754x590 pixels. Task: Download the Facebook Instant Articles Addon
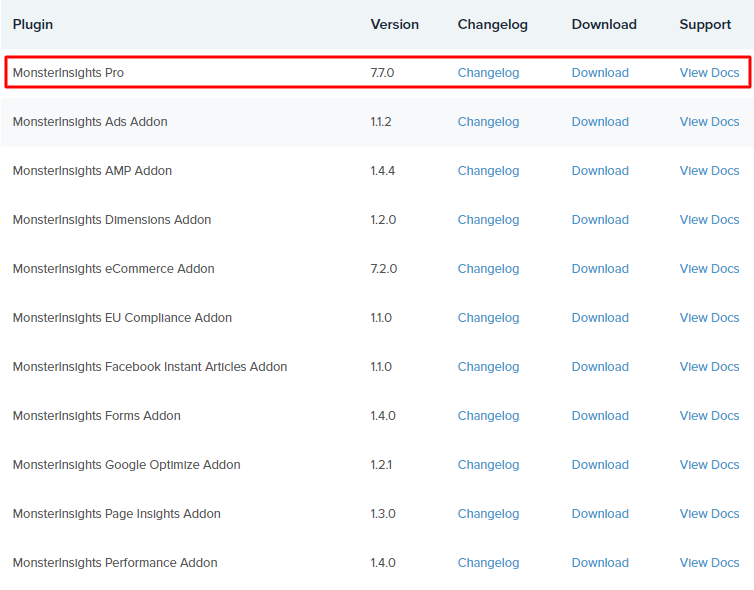pos(600,367)
